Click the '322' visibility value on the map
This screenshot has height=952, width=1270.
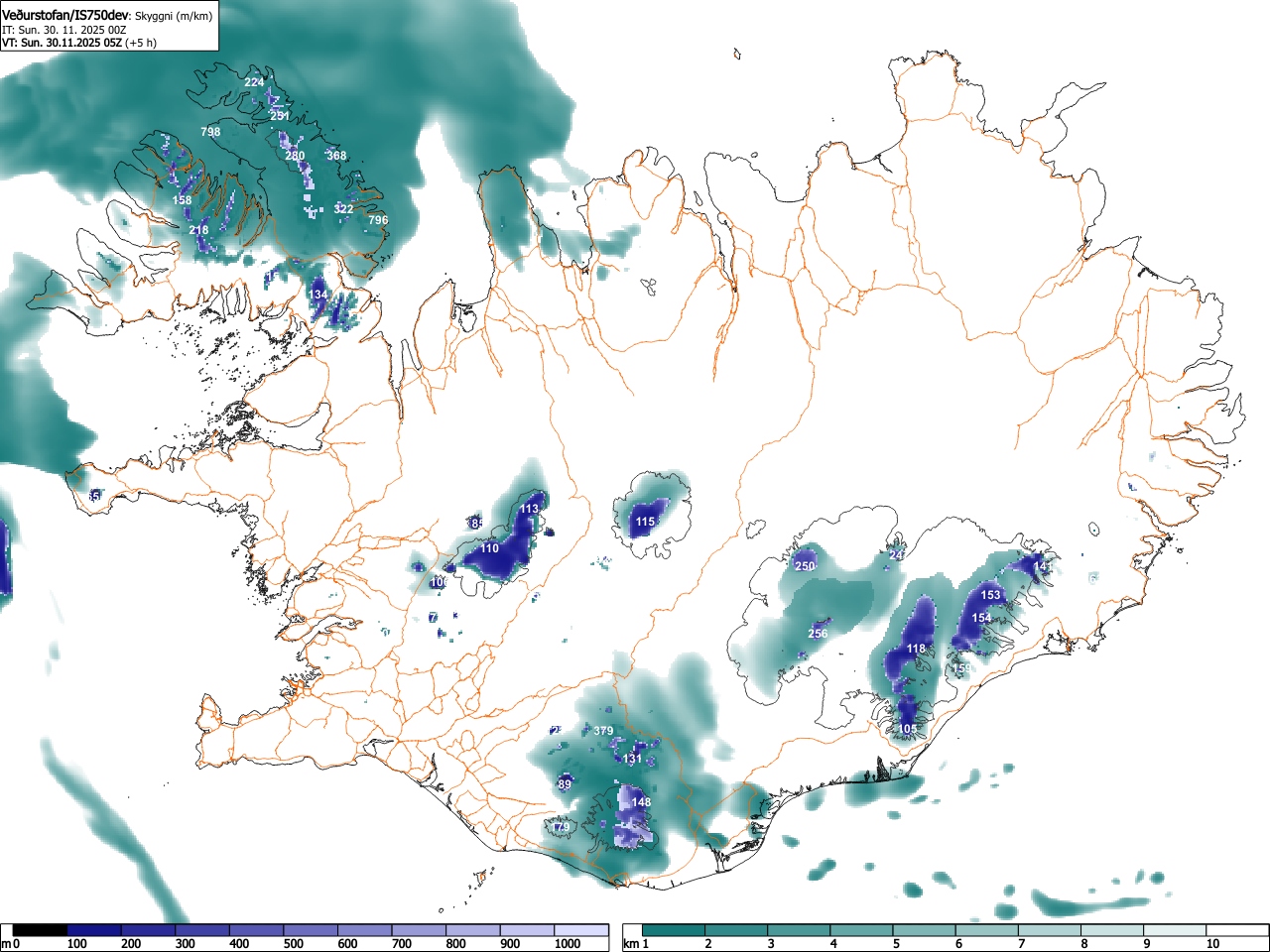343,209
